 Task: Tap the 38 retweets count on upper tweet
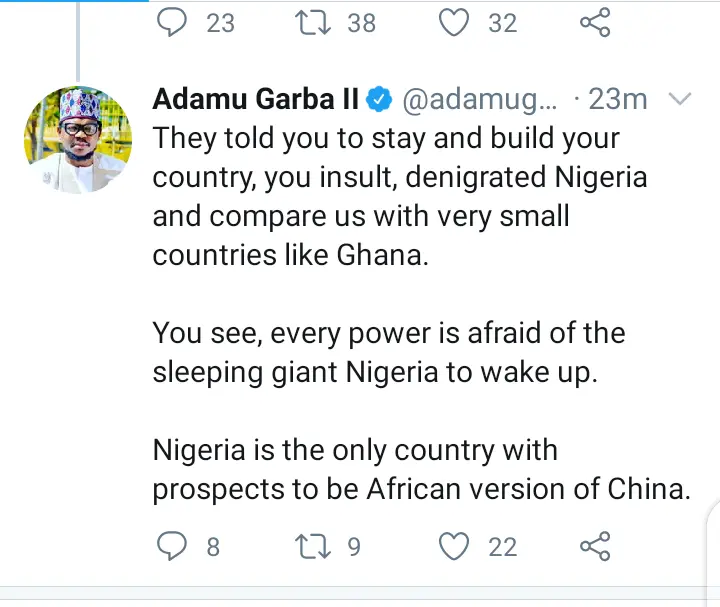coord(361,22)
